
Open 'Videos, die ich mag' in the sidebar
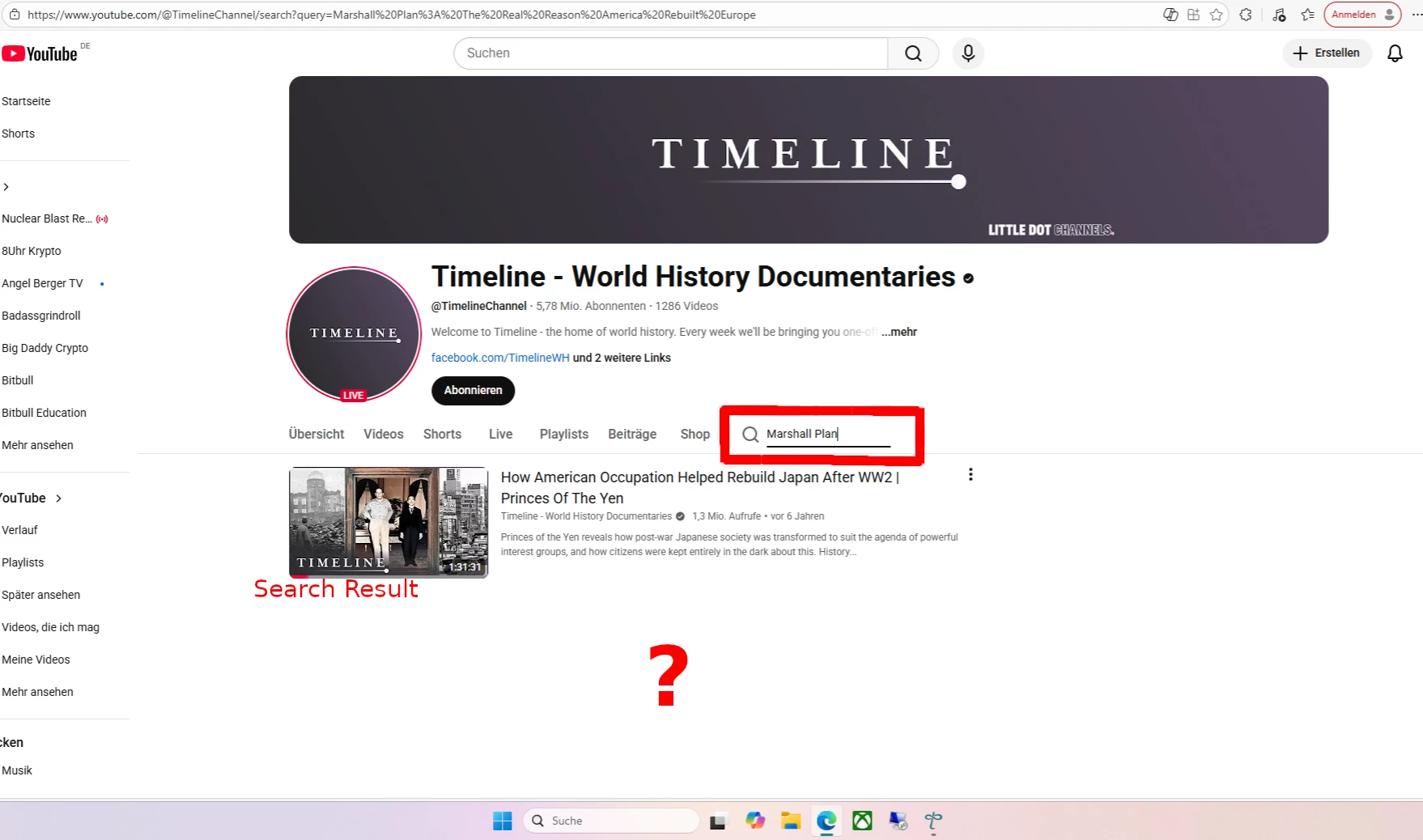(50, 627)
